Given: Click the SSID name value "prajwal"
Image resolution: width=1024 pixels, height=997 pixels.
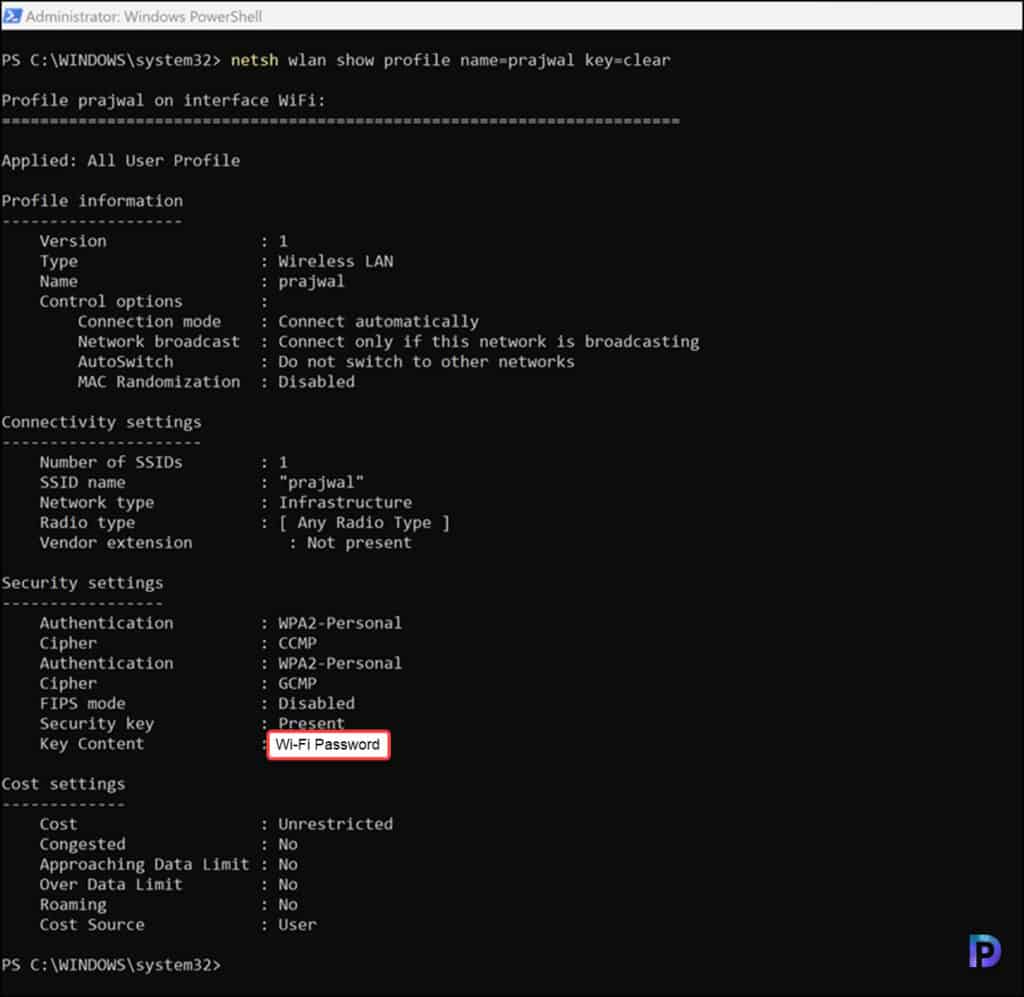Looking at the screenshot, I should (x=321, y=483).
